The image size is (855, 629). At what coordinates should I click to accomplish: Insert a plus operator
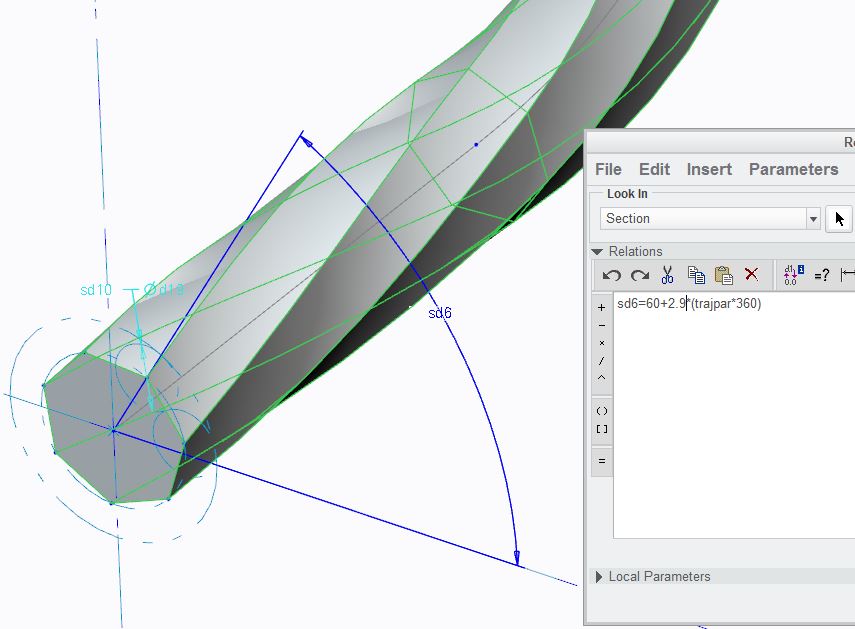pos(601,307)
